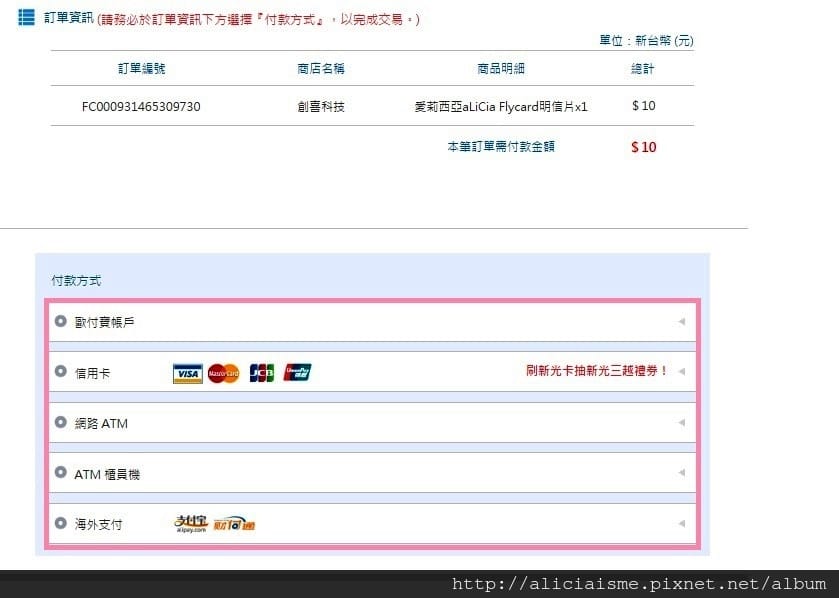Click the 刷新光卡抽新光三越禮券 promo text
The width and height of the screenshot is (839, 598).
point(597,371)
